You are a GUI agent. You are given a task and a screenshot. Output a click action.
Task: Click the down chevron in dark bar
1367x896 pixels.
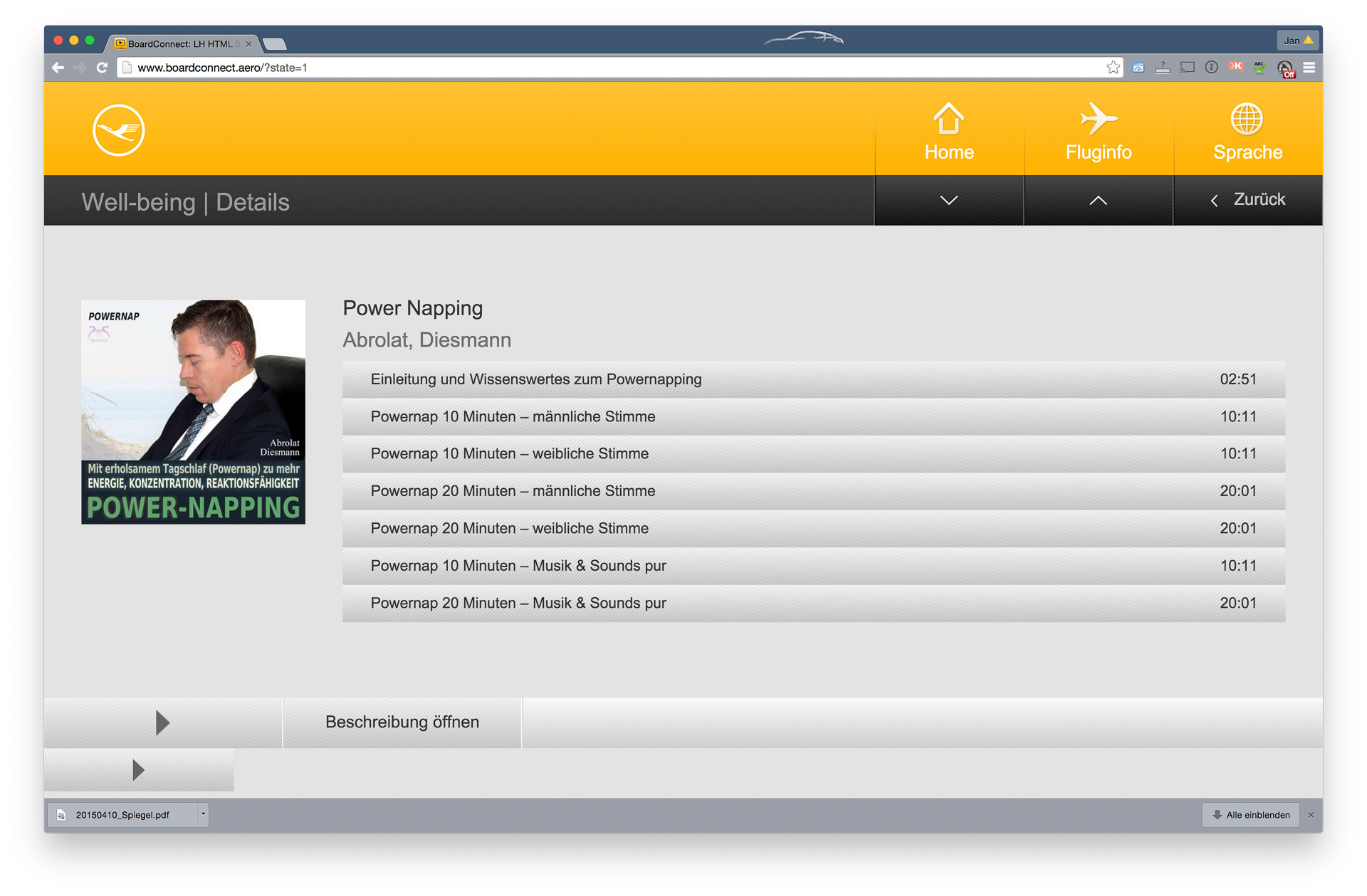[949, 201]
